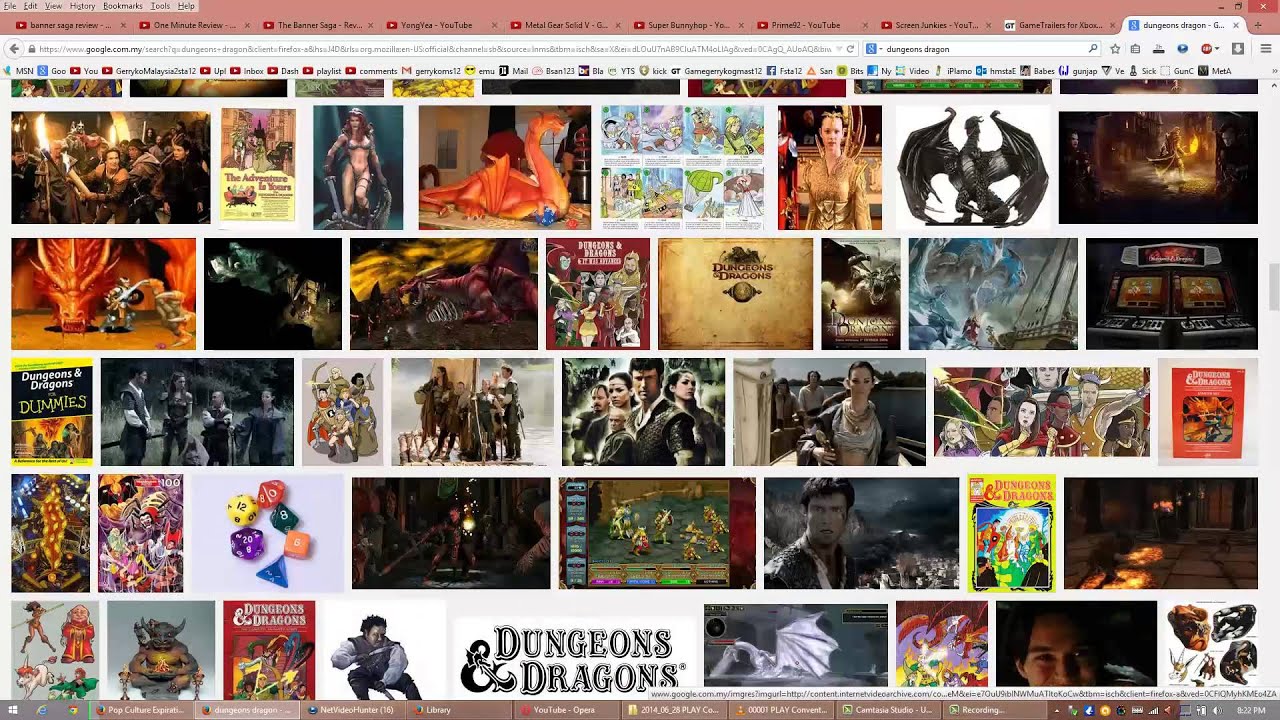Open the iPlamo bookmark
Image resolution: width=1280 pixels, height=720 pixels.
953,71
